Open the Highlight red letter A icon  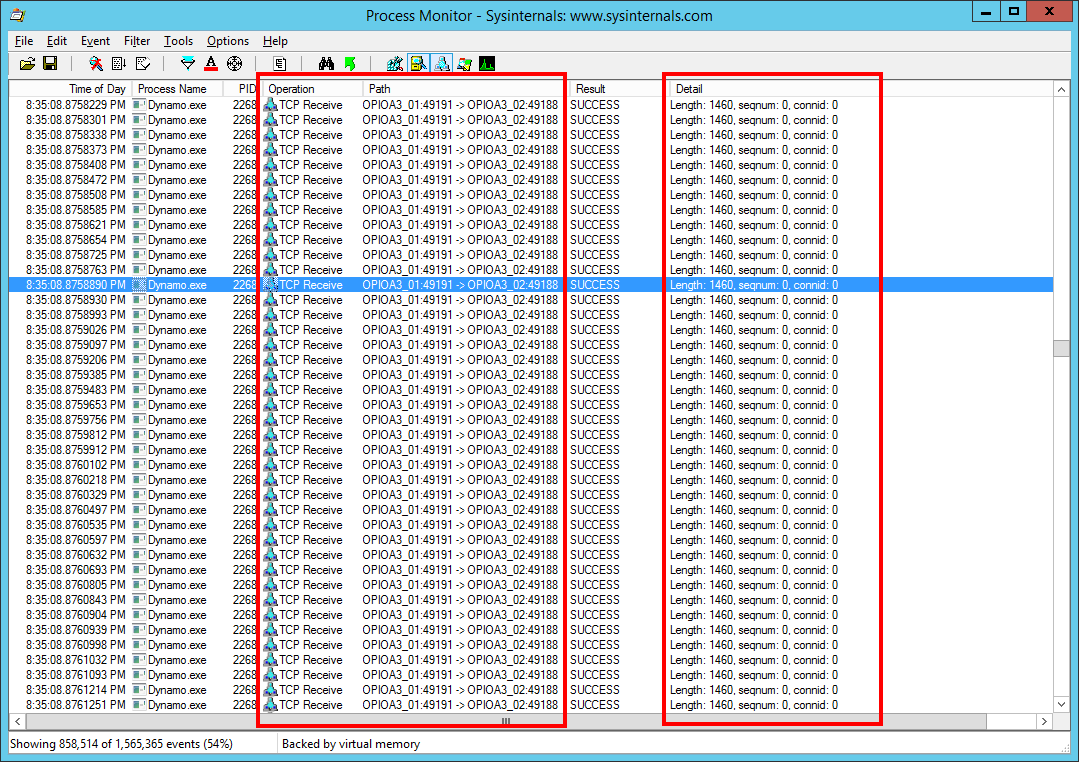211,64
